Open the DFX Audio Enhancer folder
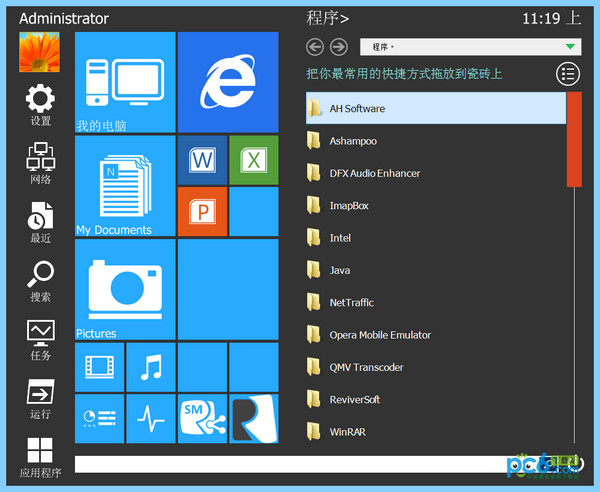The height and width of the screenshot is (492, 600). pyautogui.click(x=436, y=173)
